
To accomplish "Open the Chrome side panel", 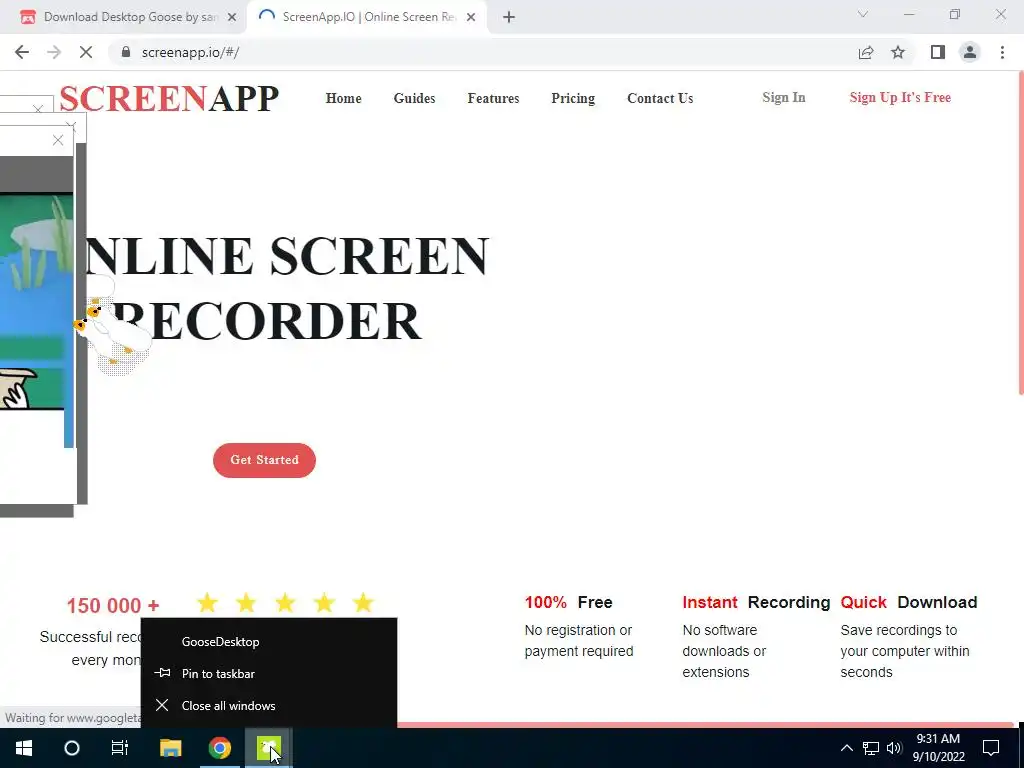I will coord(938,52).
